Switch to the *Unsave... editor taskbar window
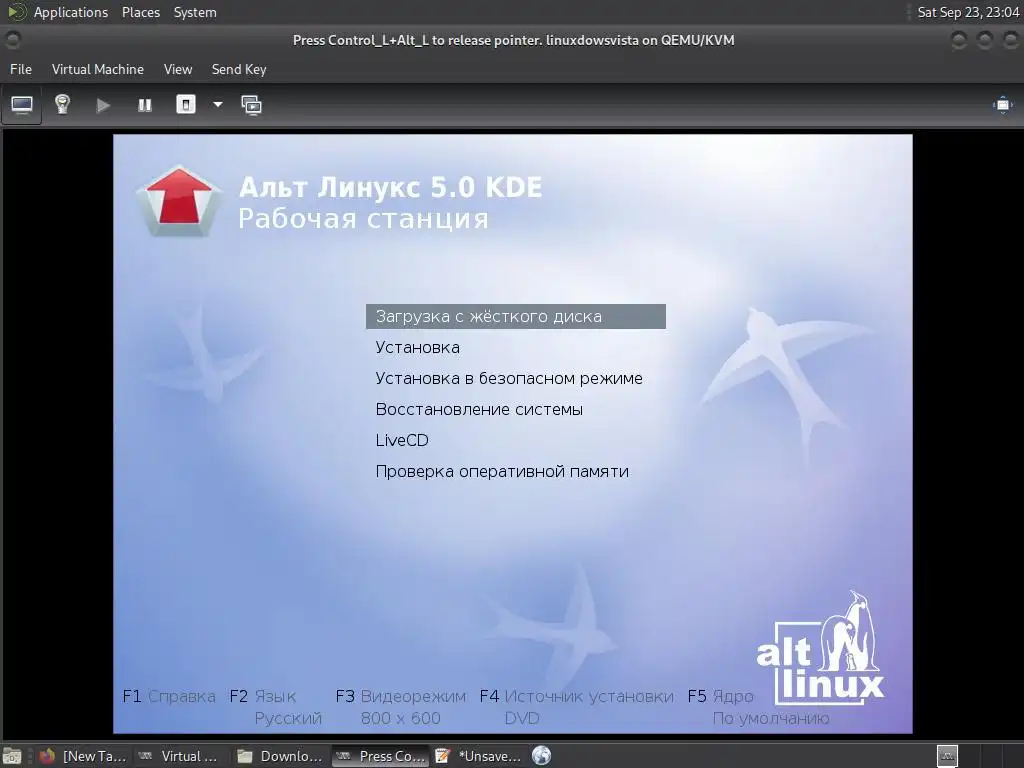This screenshot has width=1024, height=768. coord(479,756)
